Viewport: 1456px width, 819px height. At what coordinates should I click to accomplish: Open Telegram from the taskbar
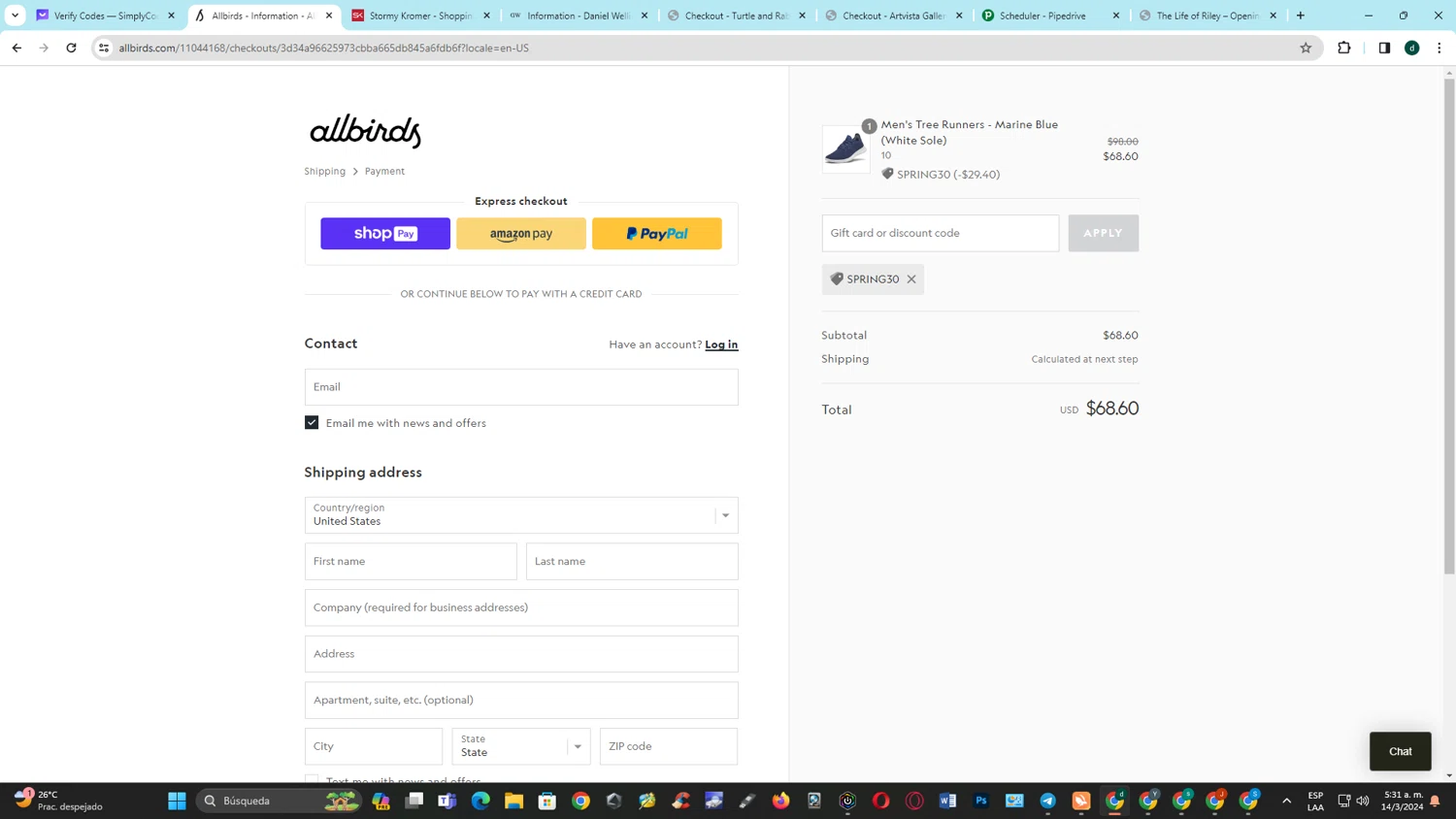[1048, 801]
